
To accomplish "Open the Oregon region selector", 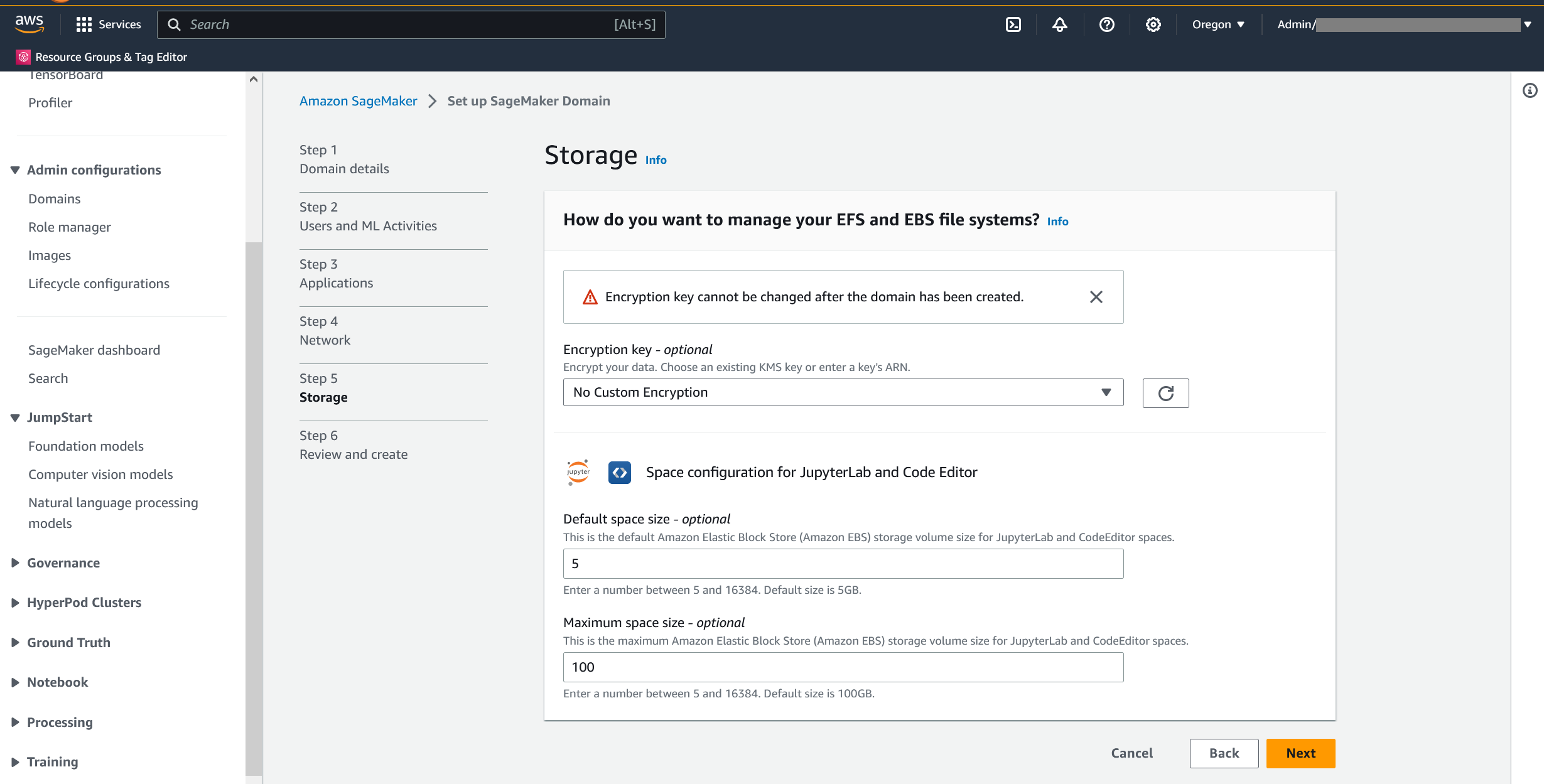I will coord(1217,24).
